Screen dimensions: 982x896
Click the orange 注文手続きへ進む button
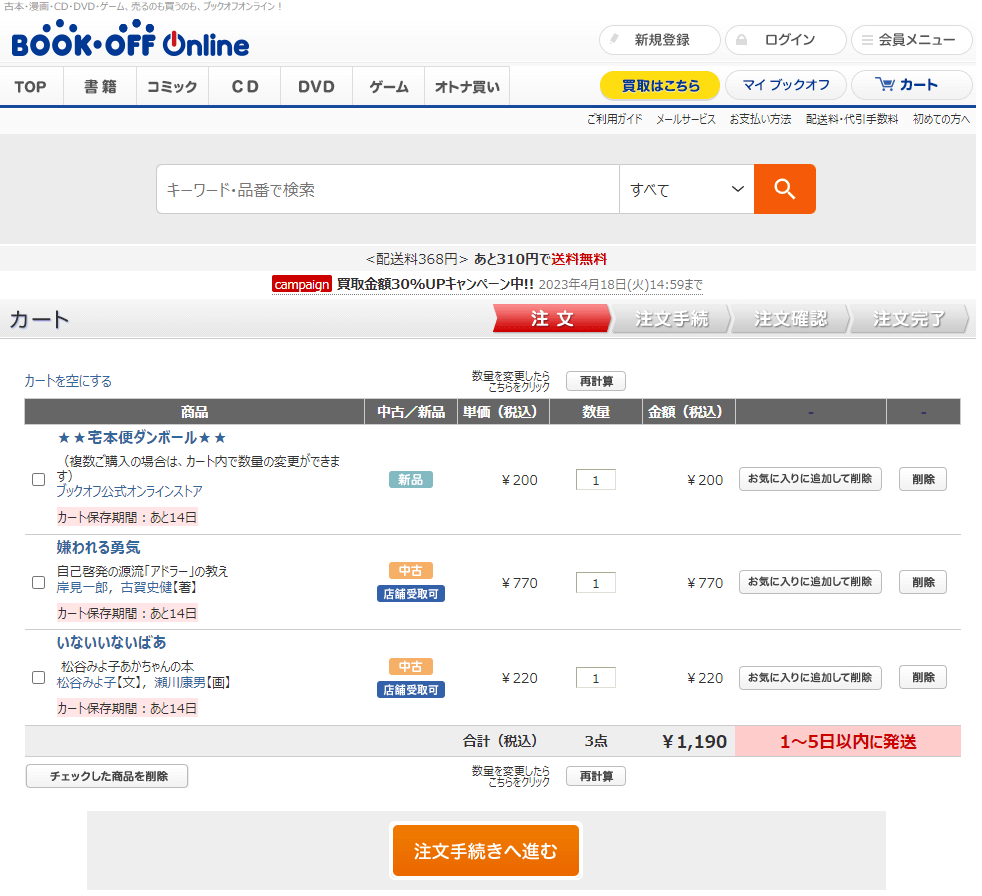[x=485, y=850]
